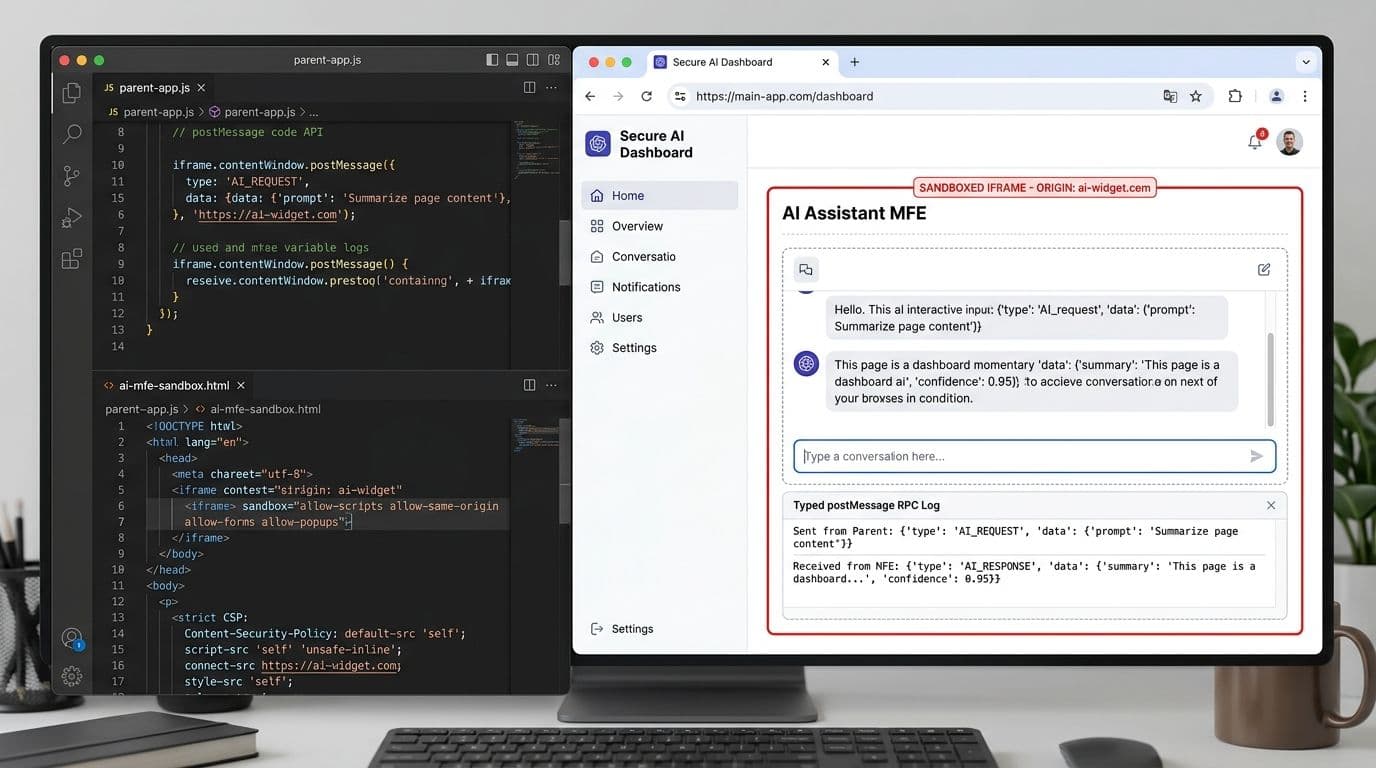Open the Search view in VS Code
Screen dimensions: 1376x768
click(x=71, y=134)
